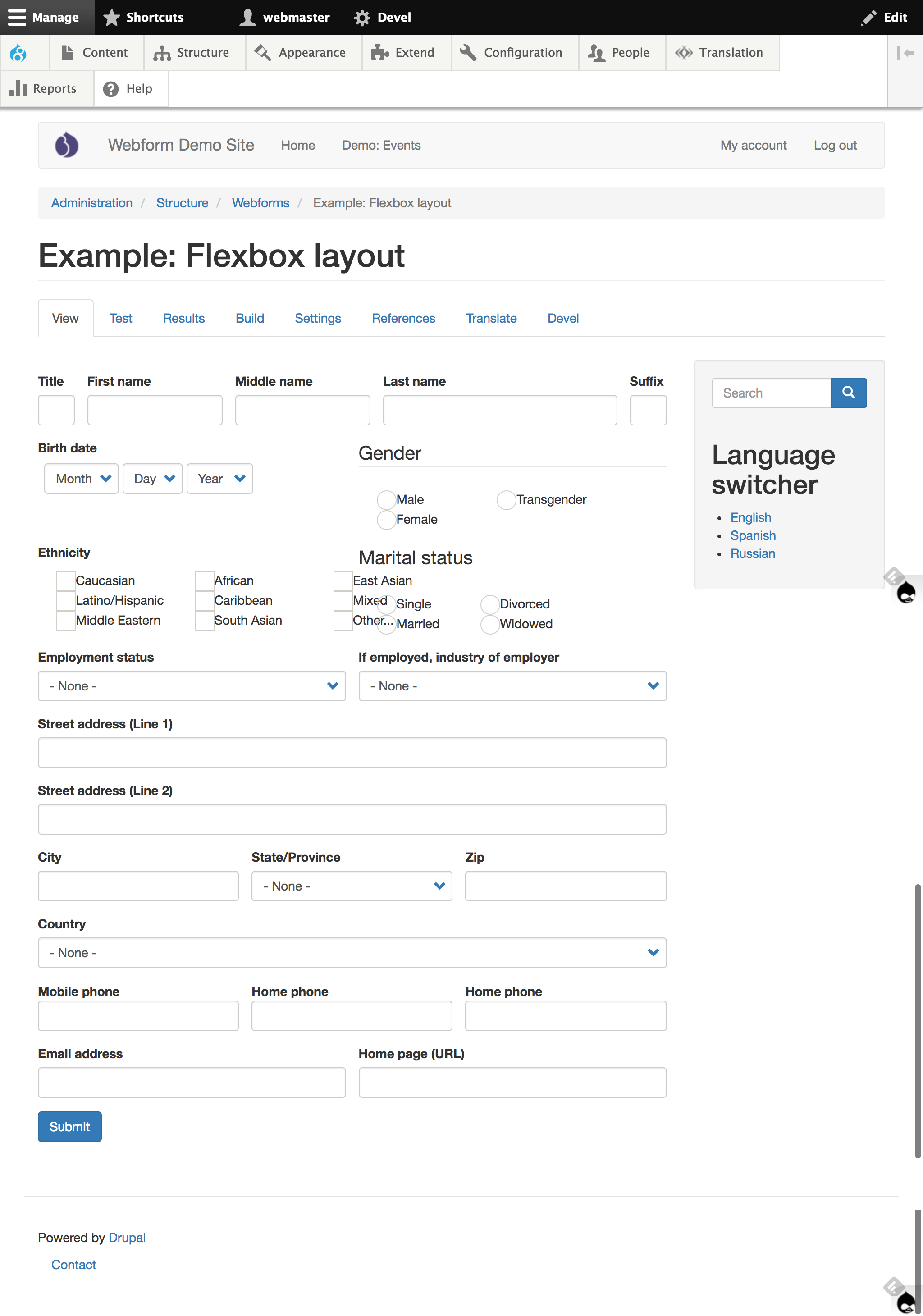Select the Divorced marital status option

pos(489,604)
